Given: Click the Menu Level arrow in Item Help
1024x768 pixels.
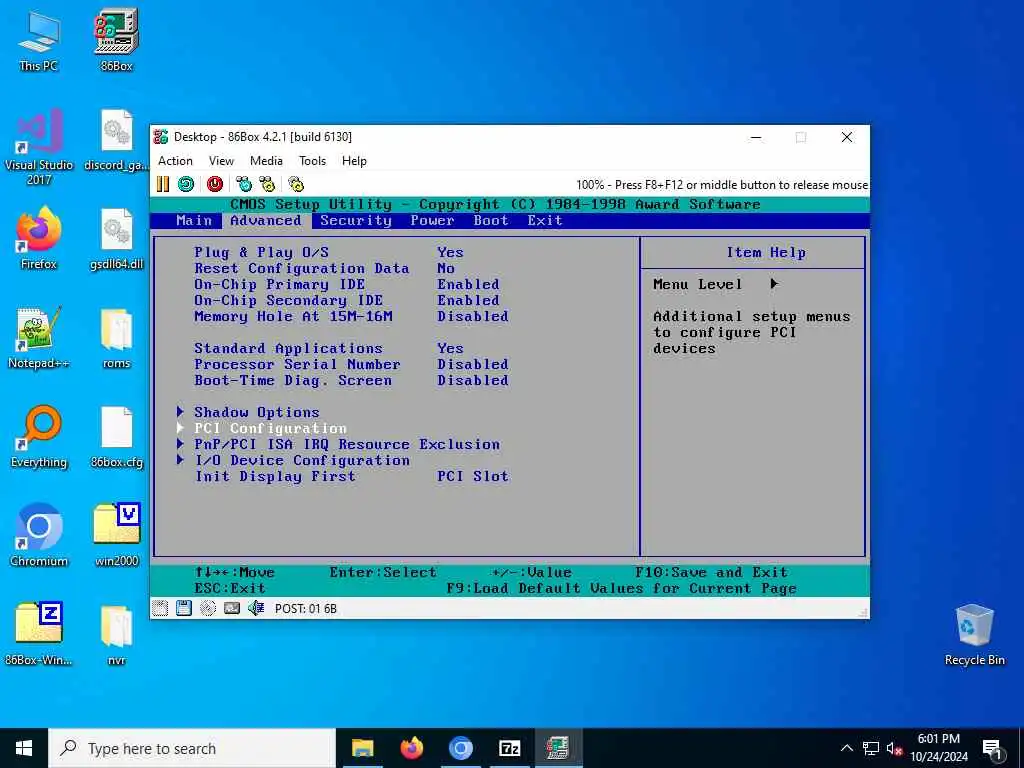Looking at the screenshot, I should click(774, 283).
